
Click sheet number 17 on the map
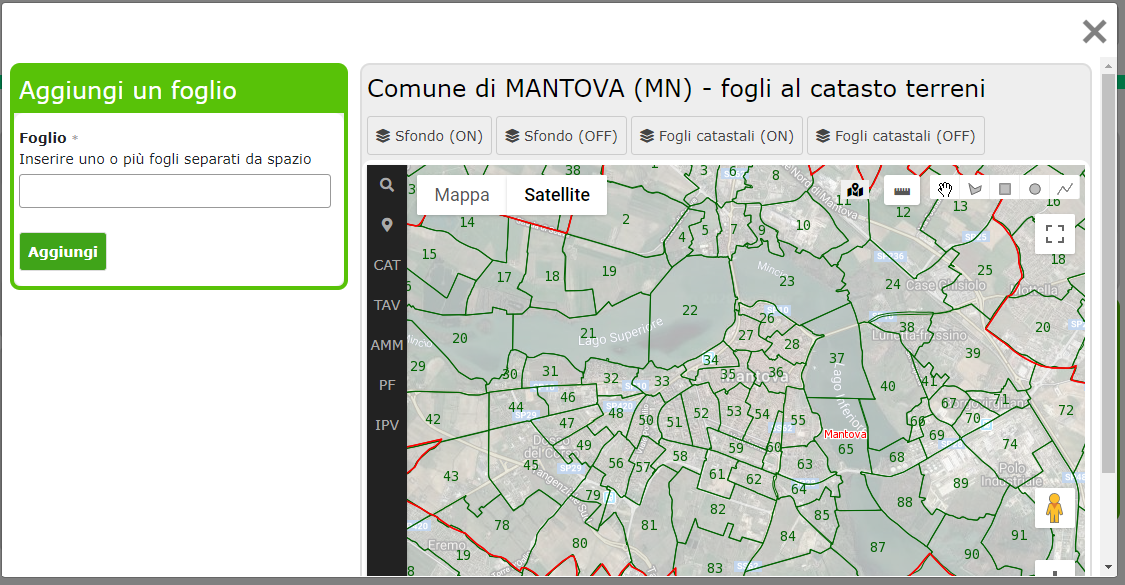[504, 277]
